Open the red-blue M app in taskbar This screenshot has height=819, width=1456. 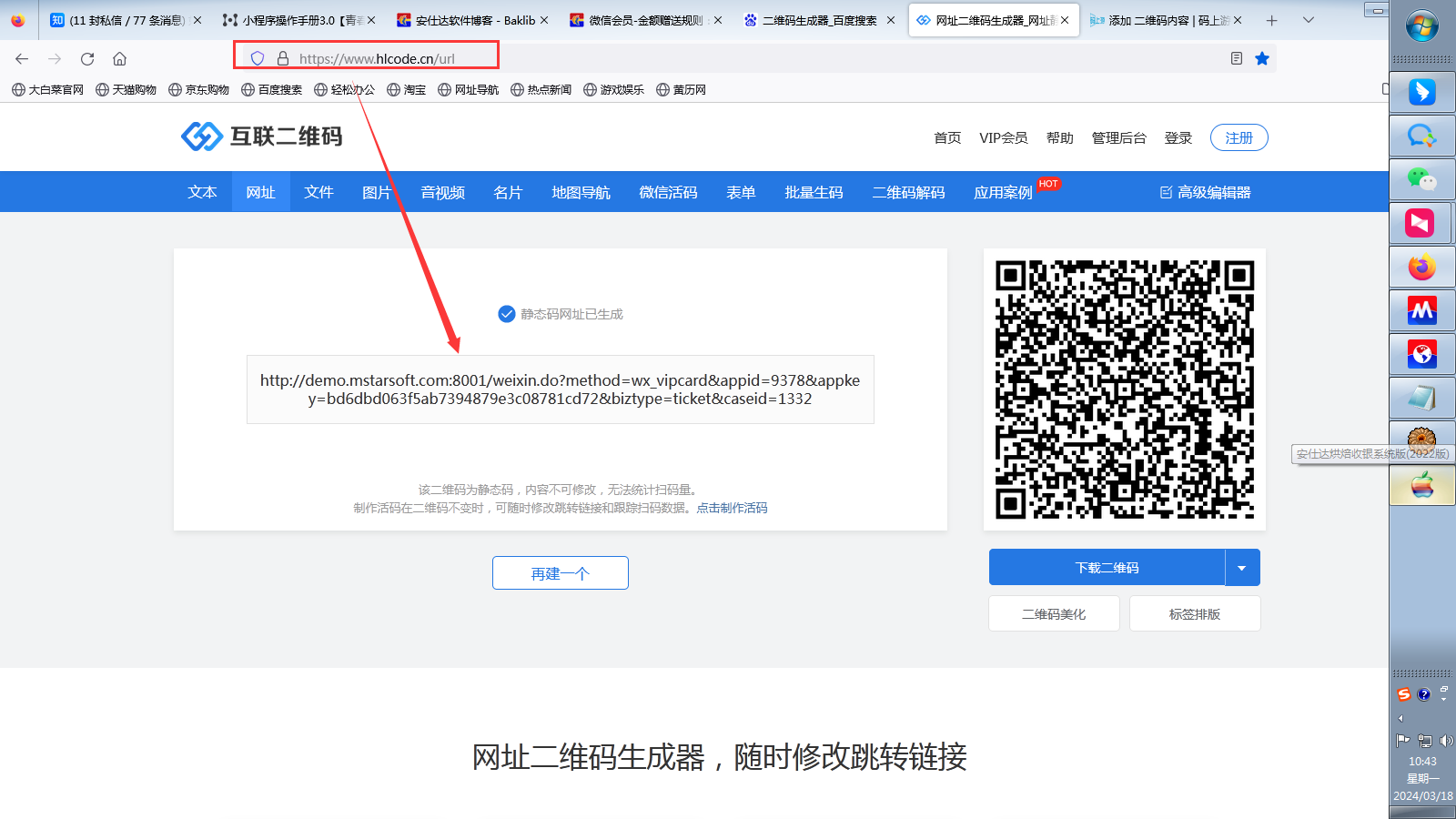point(1421,310)
